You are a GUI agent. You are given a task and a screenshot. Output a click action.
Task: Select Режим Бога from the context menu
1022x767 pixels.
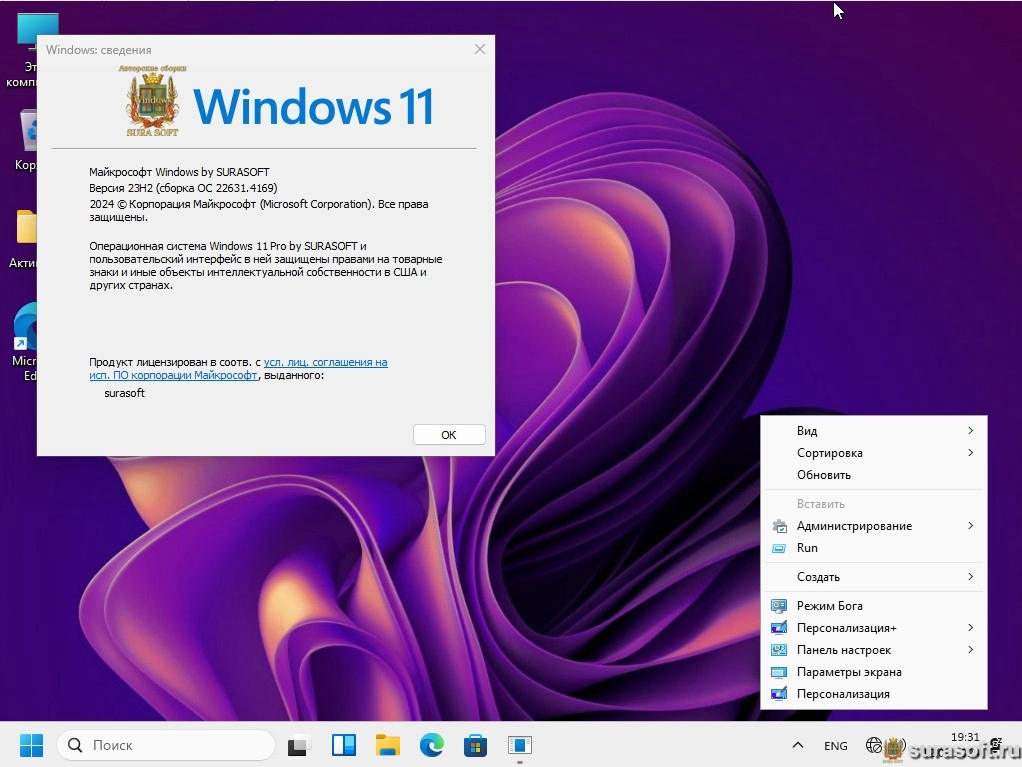click(829, 606)
